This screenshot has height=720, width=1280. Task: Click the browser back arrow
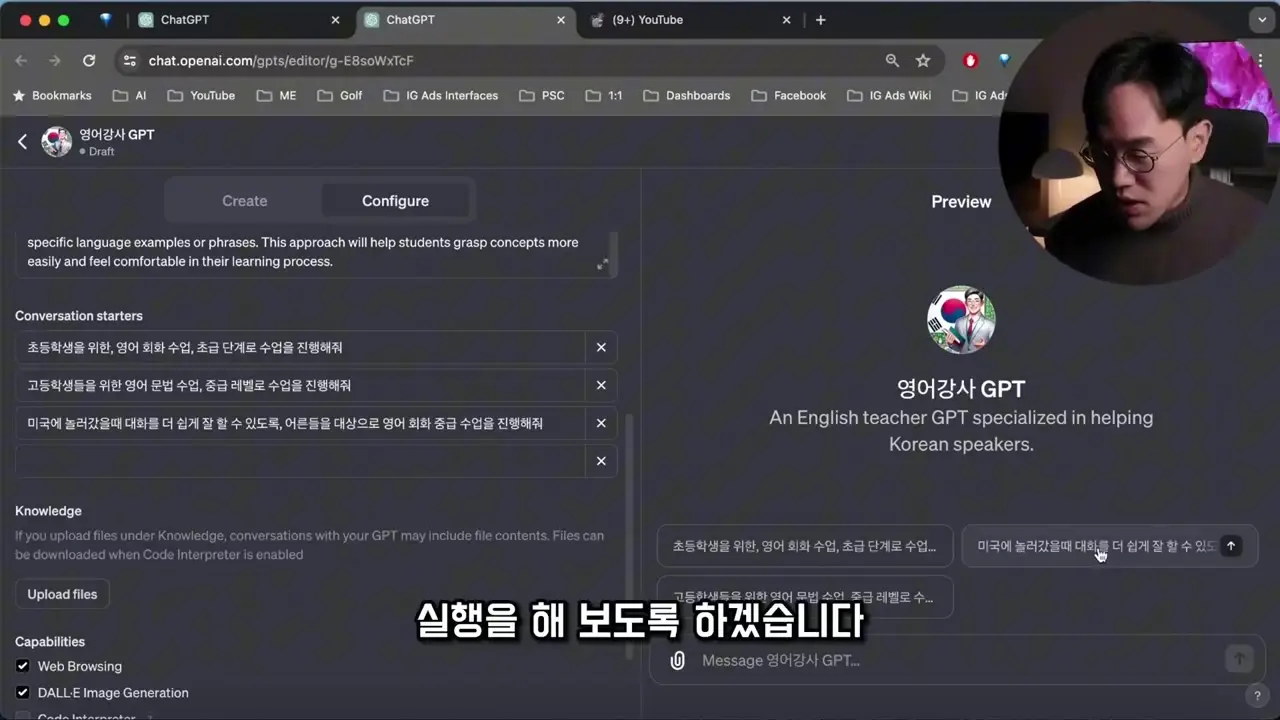pyautogui.click(x=21, y=60)
